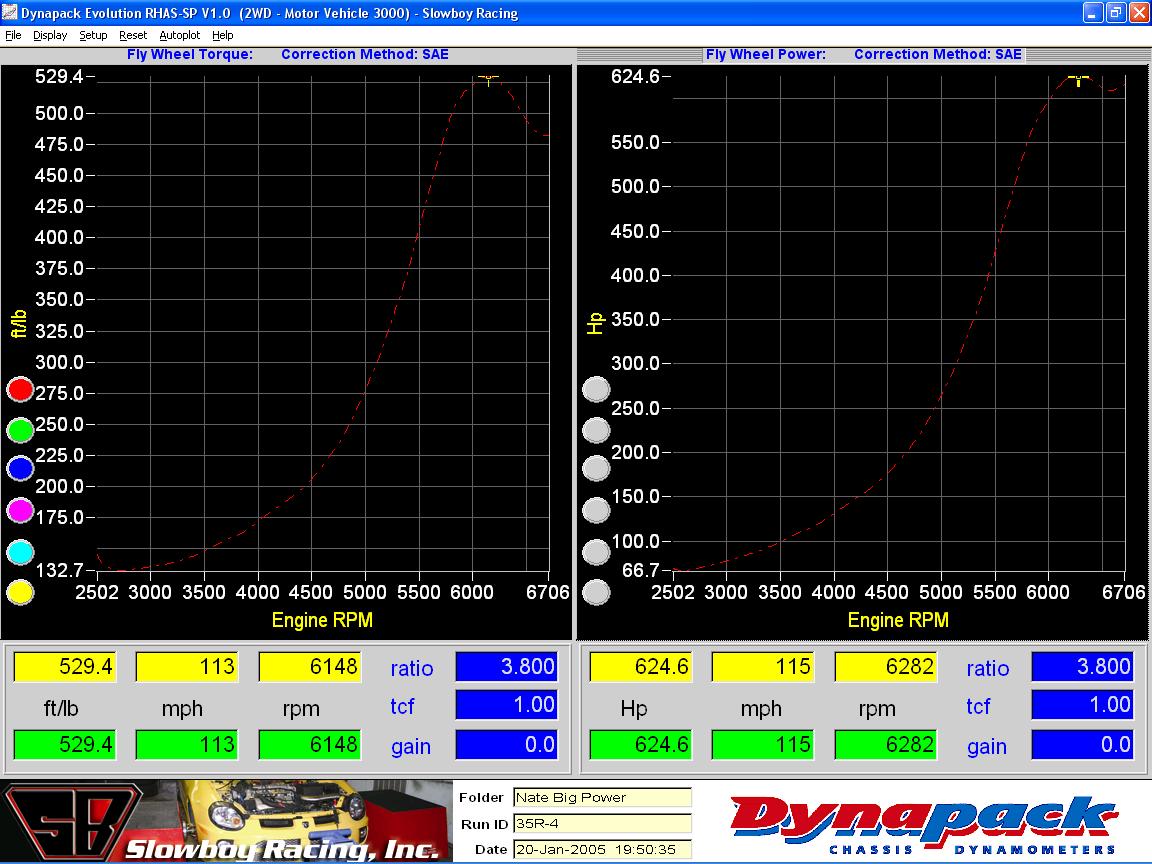Select the yellow 113 mph field
This screenshot has height=864, width=1152.
coord(187,666)
